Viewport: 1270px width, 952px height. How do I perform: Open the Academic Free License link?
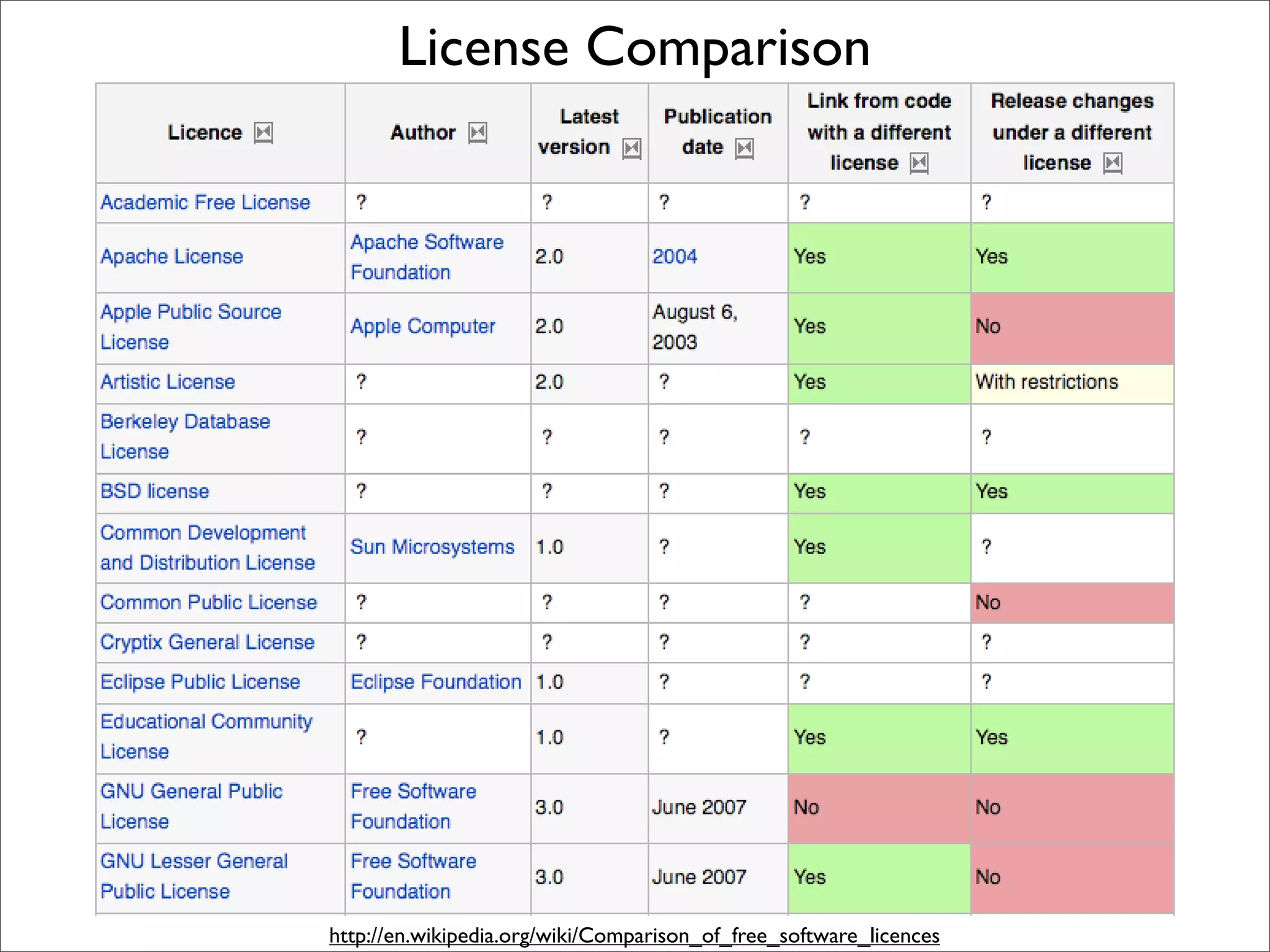pos(205,203)
